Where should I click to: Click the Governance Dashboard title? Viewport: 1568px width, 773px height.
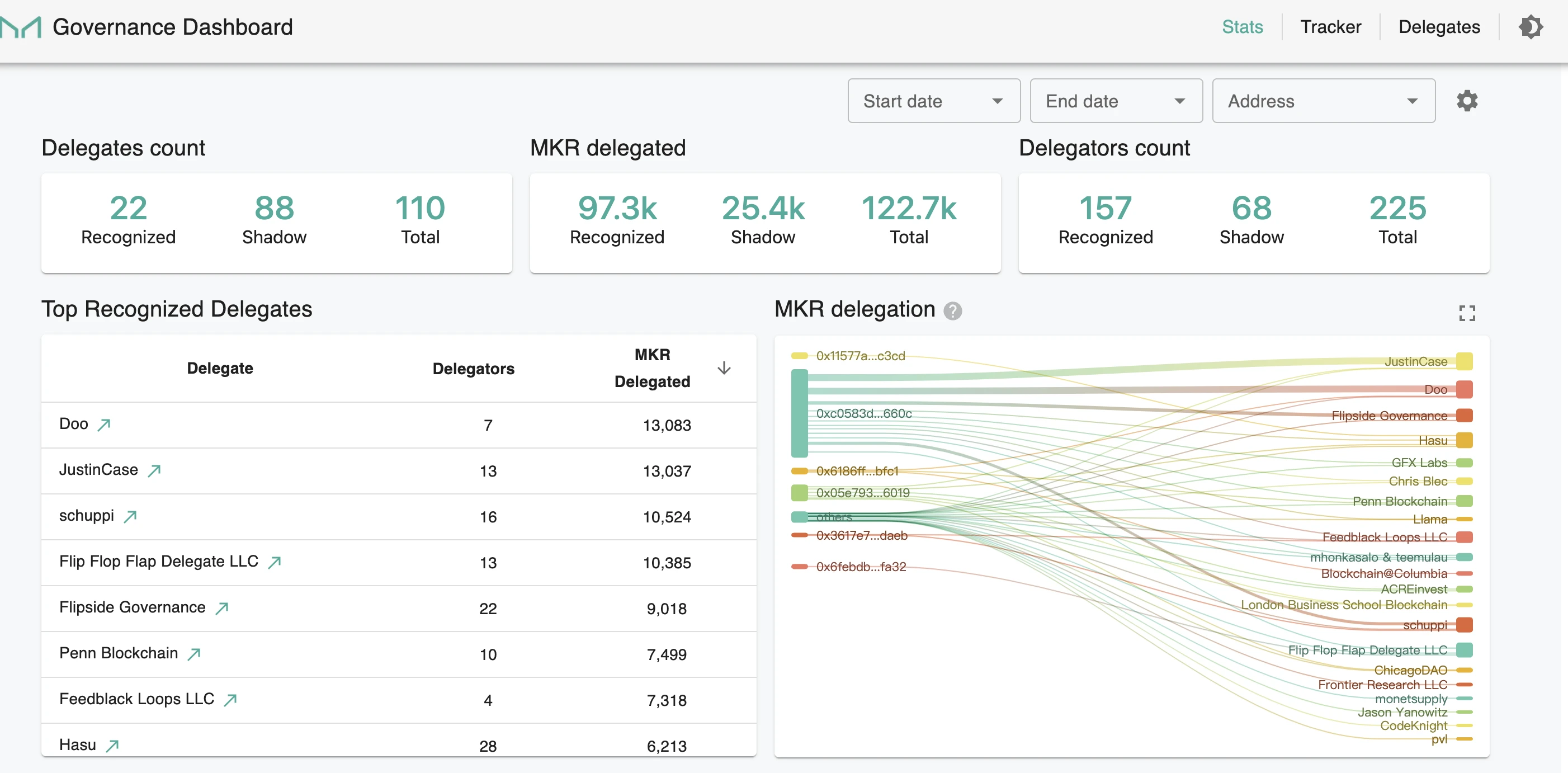point(173,27)
